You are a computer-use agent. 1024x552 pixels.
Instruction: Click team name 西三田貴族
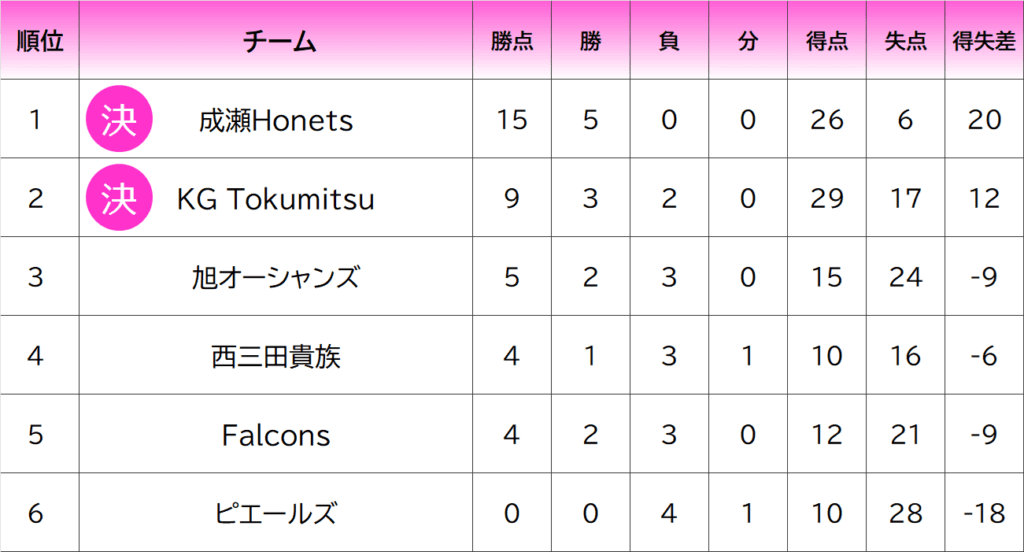pyautogui.click(x=276, y=357)
